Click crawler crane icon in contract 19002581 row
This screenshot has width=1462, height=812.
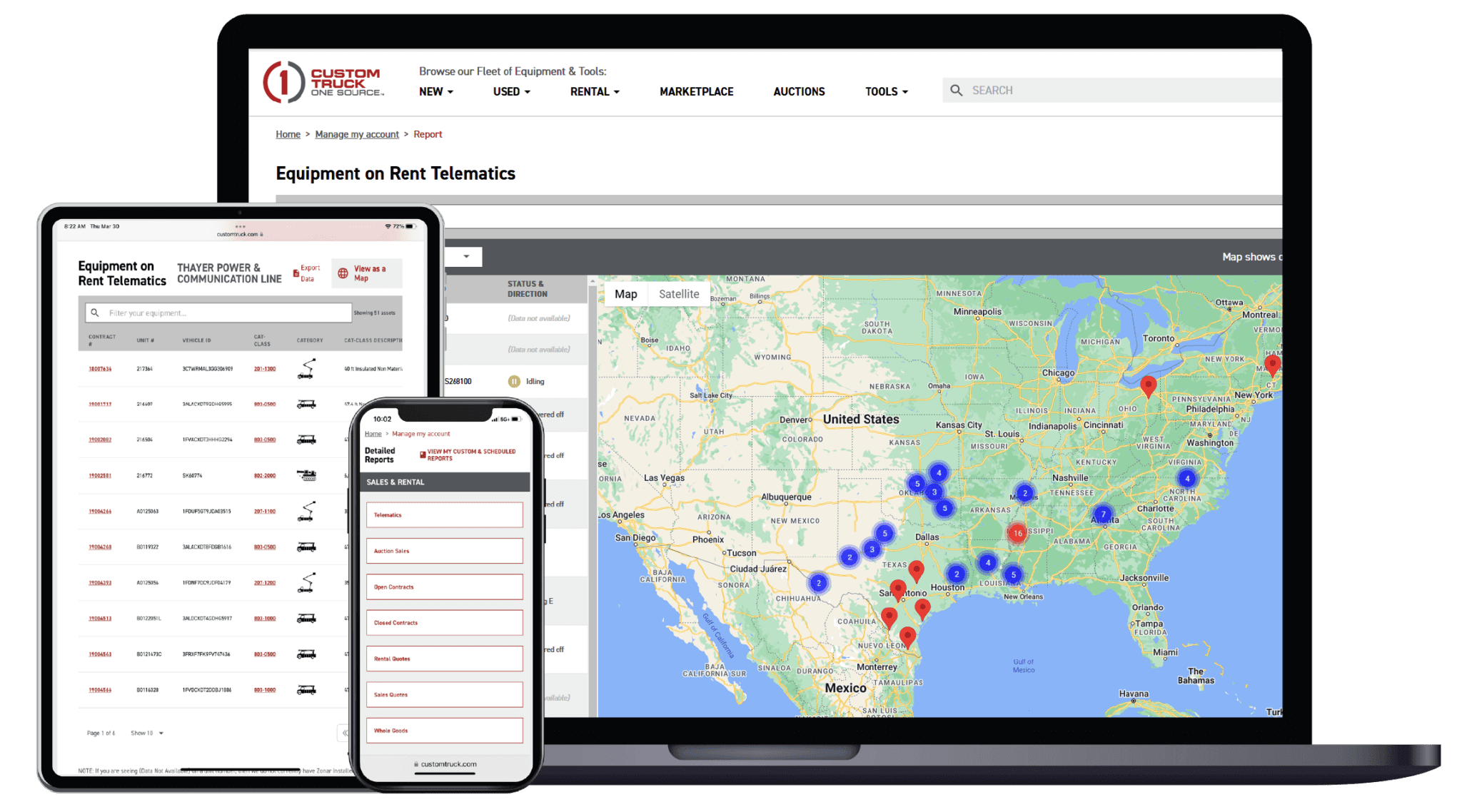tap(307, 475)
